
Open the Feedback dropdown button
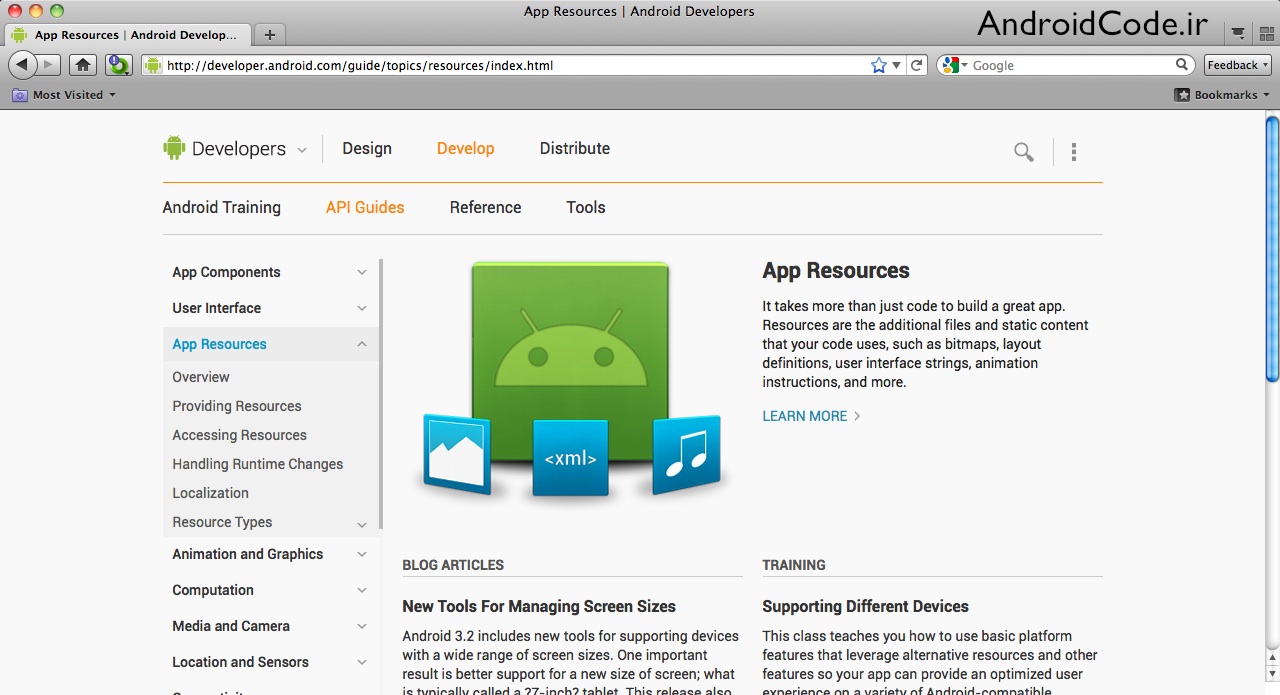1237,65
